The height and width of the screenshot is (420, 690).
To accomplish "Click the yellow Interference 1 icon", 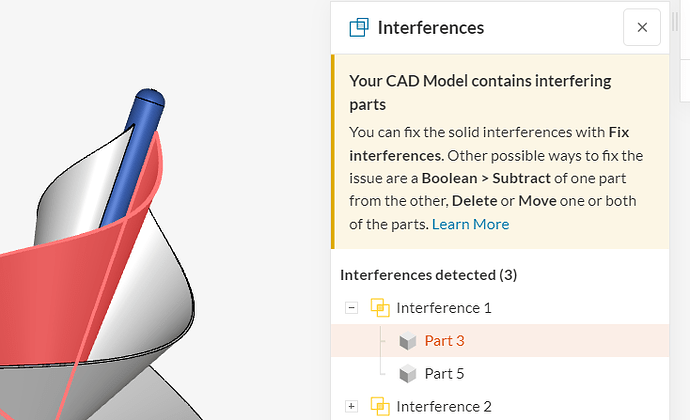I will coord(380,308).
